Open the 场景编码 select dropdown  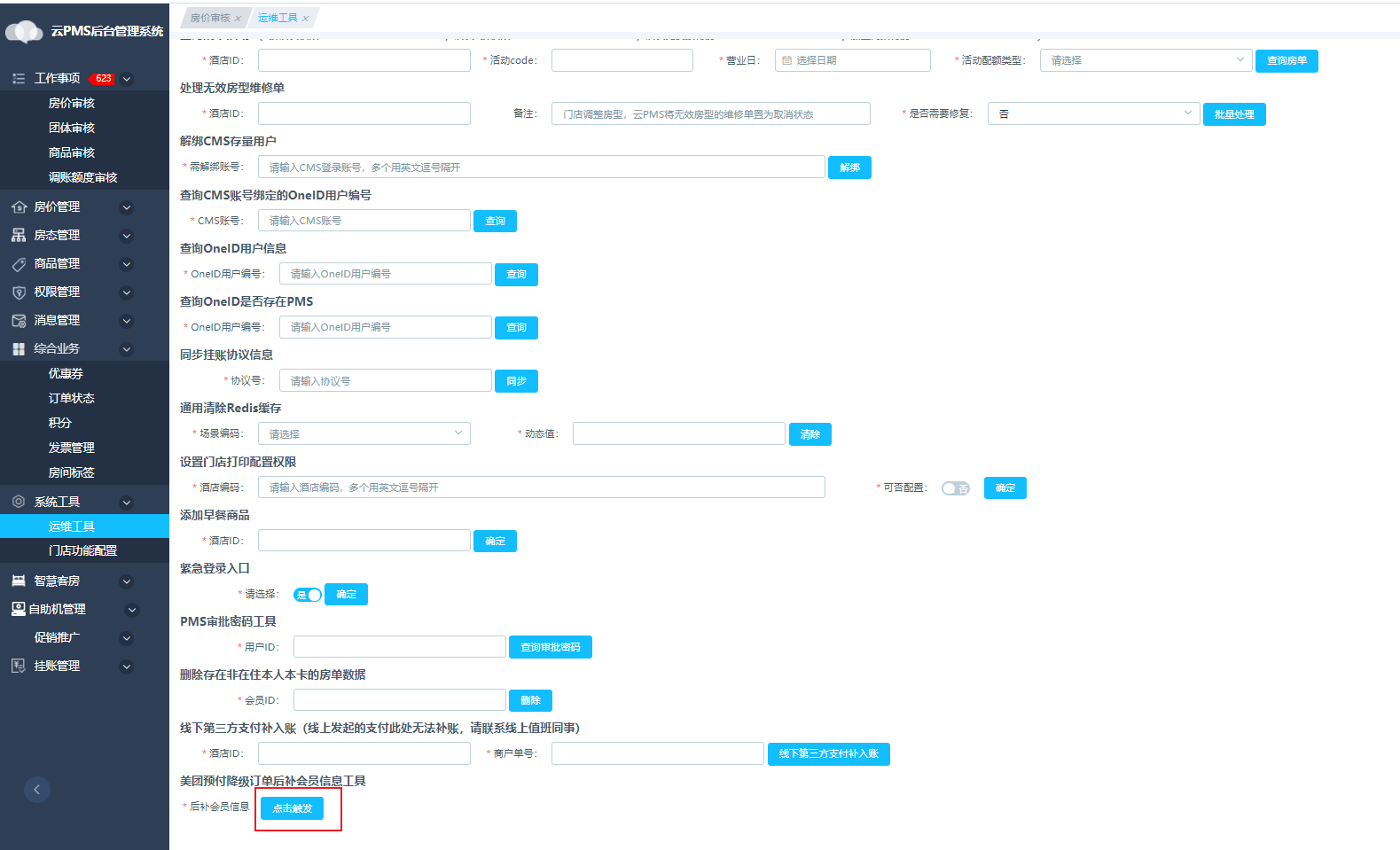click(x=364, y=433)
